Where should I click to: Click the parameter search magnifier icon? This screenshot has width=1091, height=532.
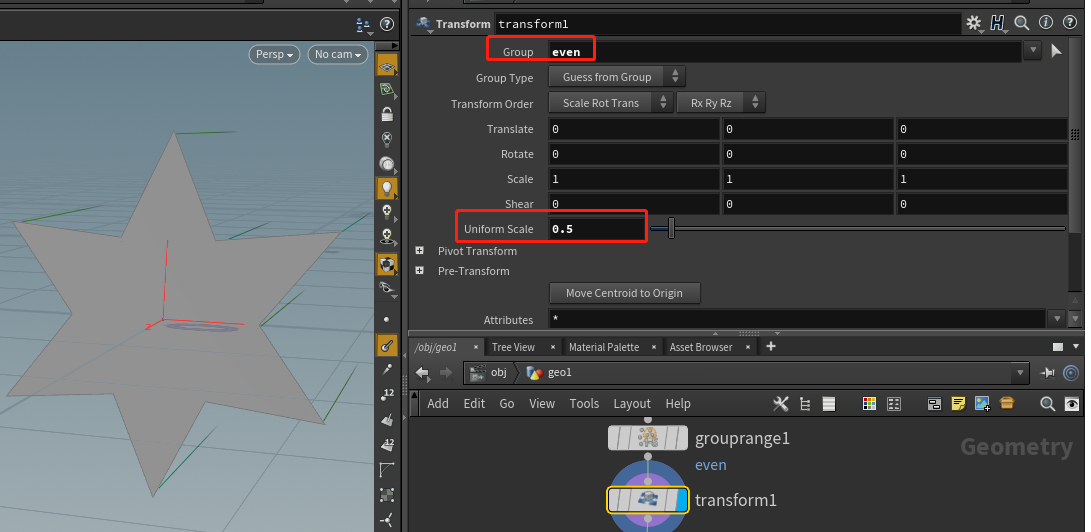pos(1021,23)
